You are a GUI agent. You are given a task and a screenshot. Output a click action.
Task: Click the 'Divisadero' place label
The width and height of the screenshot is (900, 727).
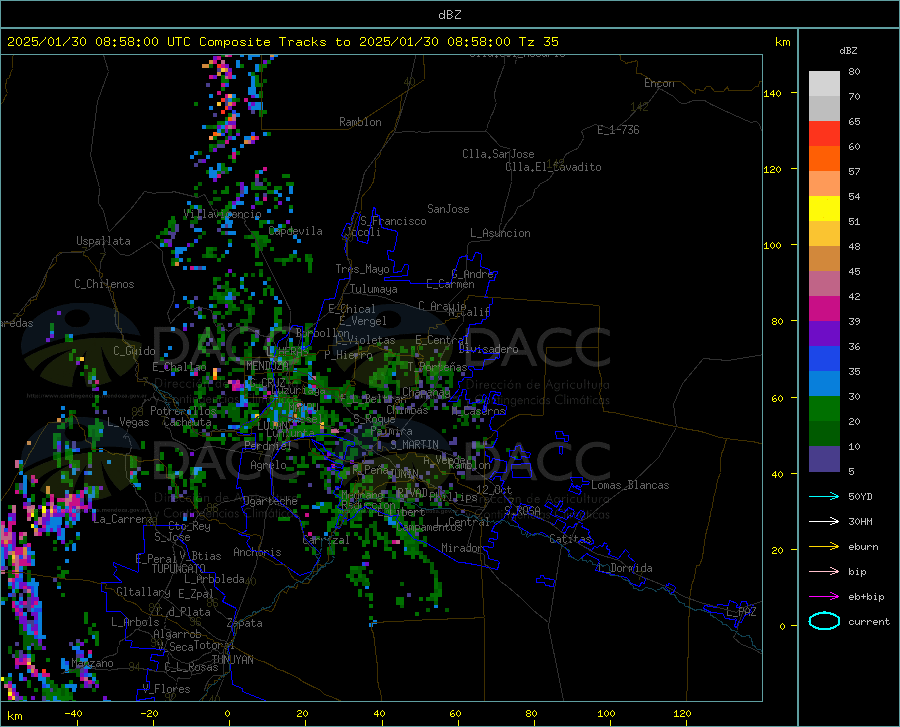[488, 349]
